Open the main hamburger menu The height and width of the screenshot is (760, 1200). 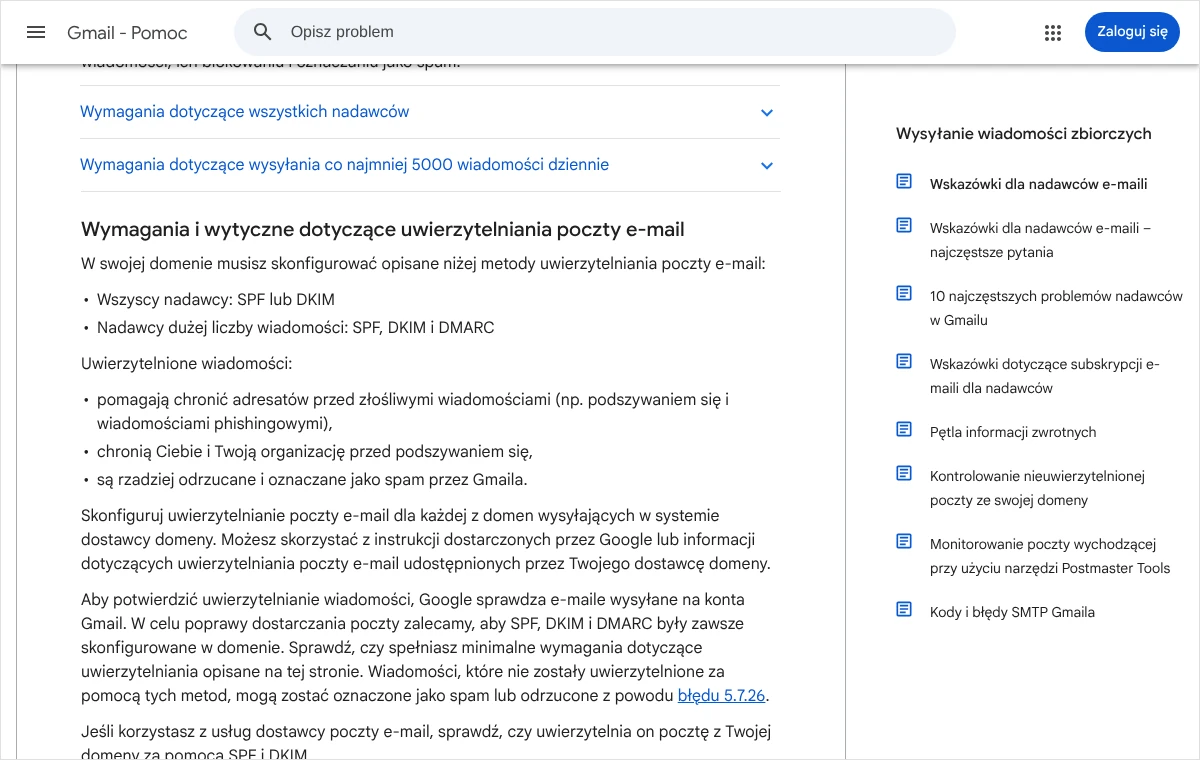[x=36, y=32]
